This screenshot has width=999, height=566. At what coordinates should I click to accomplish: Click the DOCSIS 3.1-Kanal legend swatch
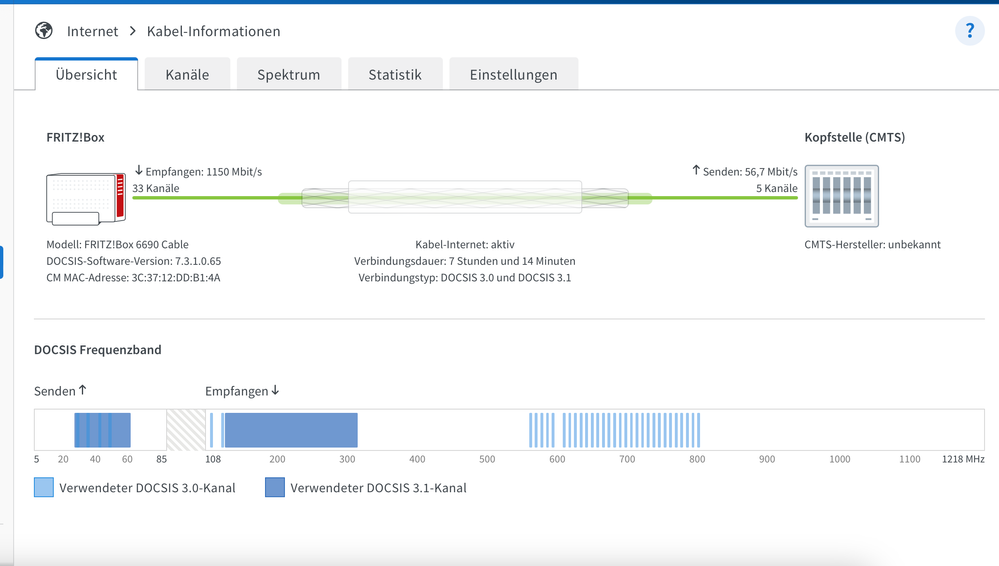point(275,488)
